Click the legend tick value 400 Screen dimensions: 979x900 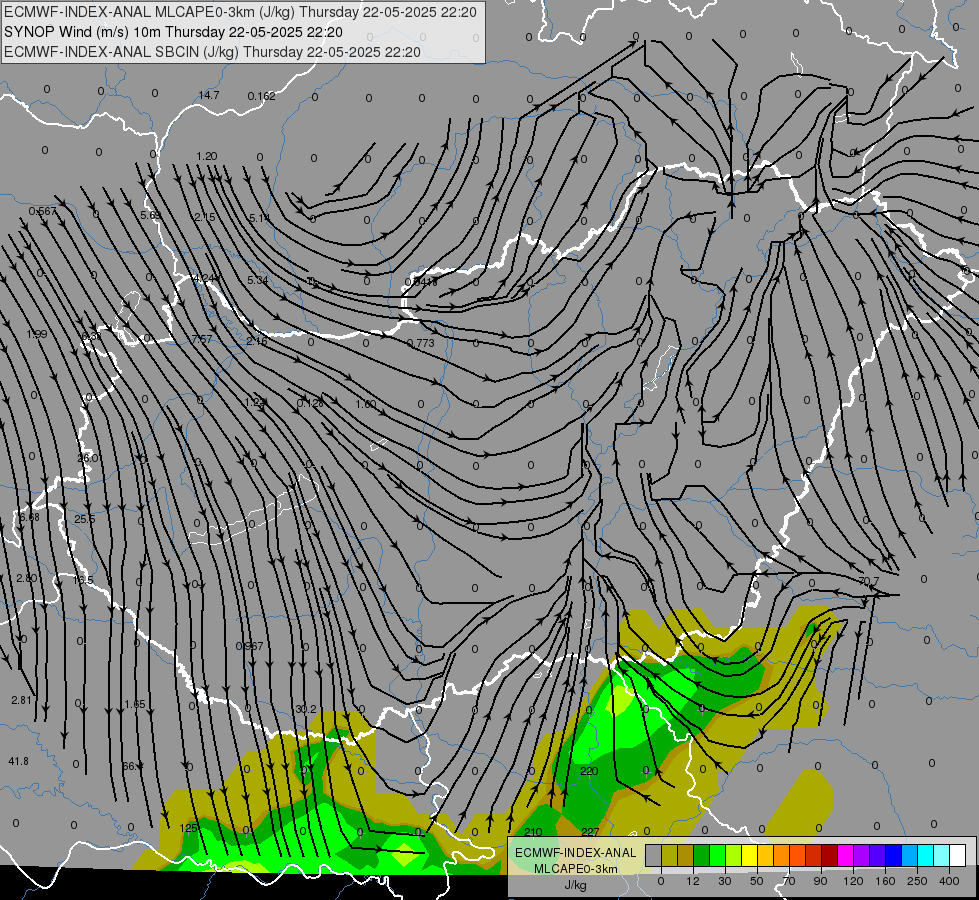[949, 881]
